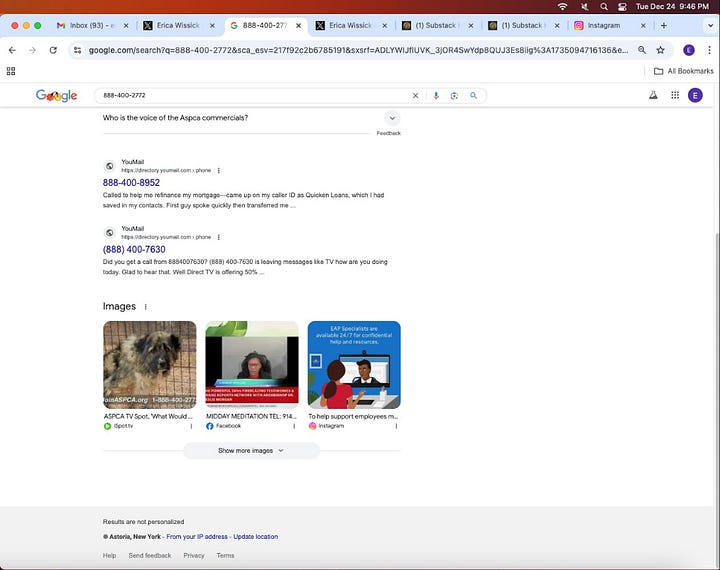
Task: Click the Google logo
Action: pos(56,96)
